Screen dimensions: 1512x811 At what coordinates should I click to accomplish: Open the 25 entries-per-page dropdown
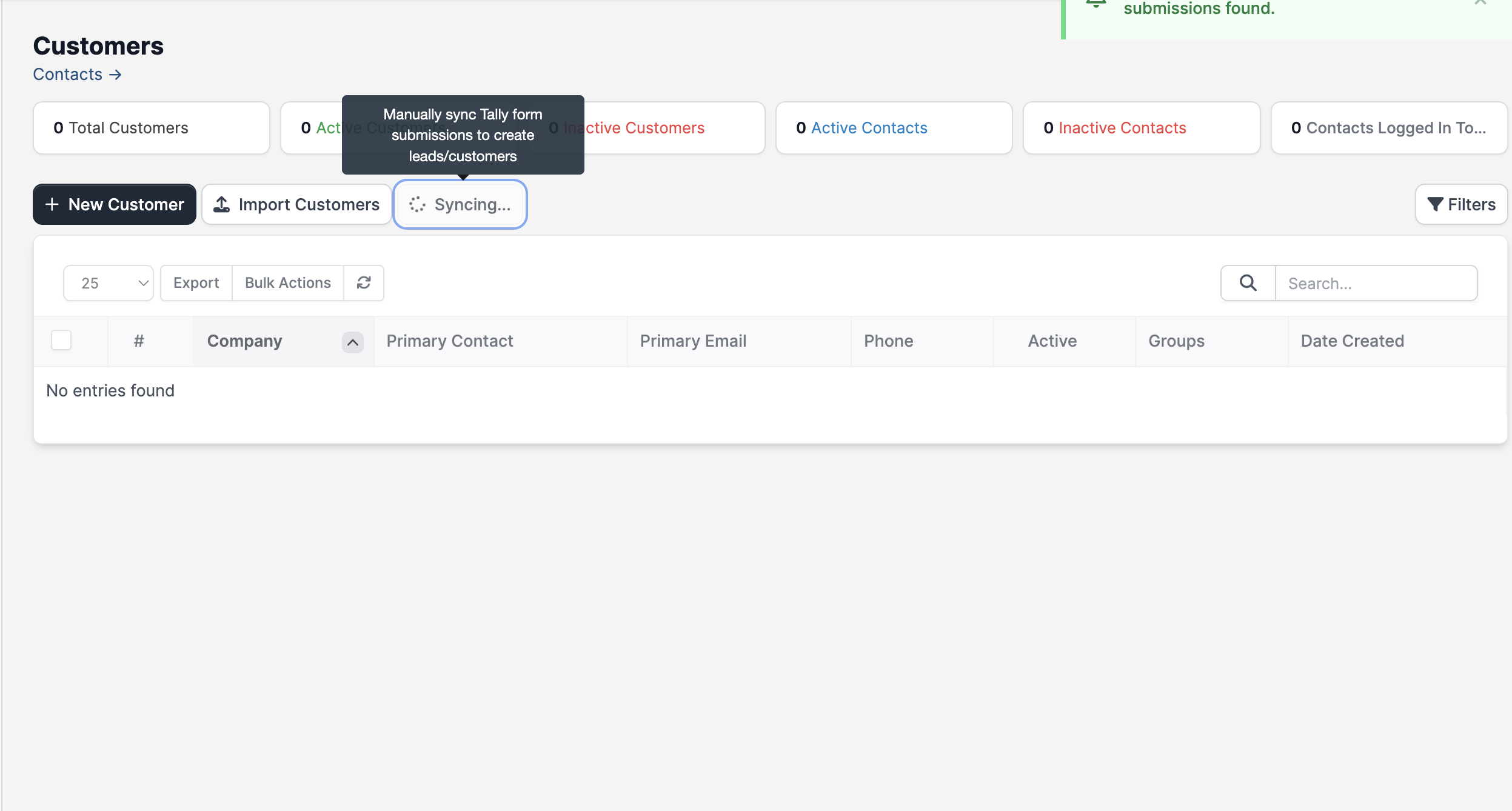click(x=109, y=283)
